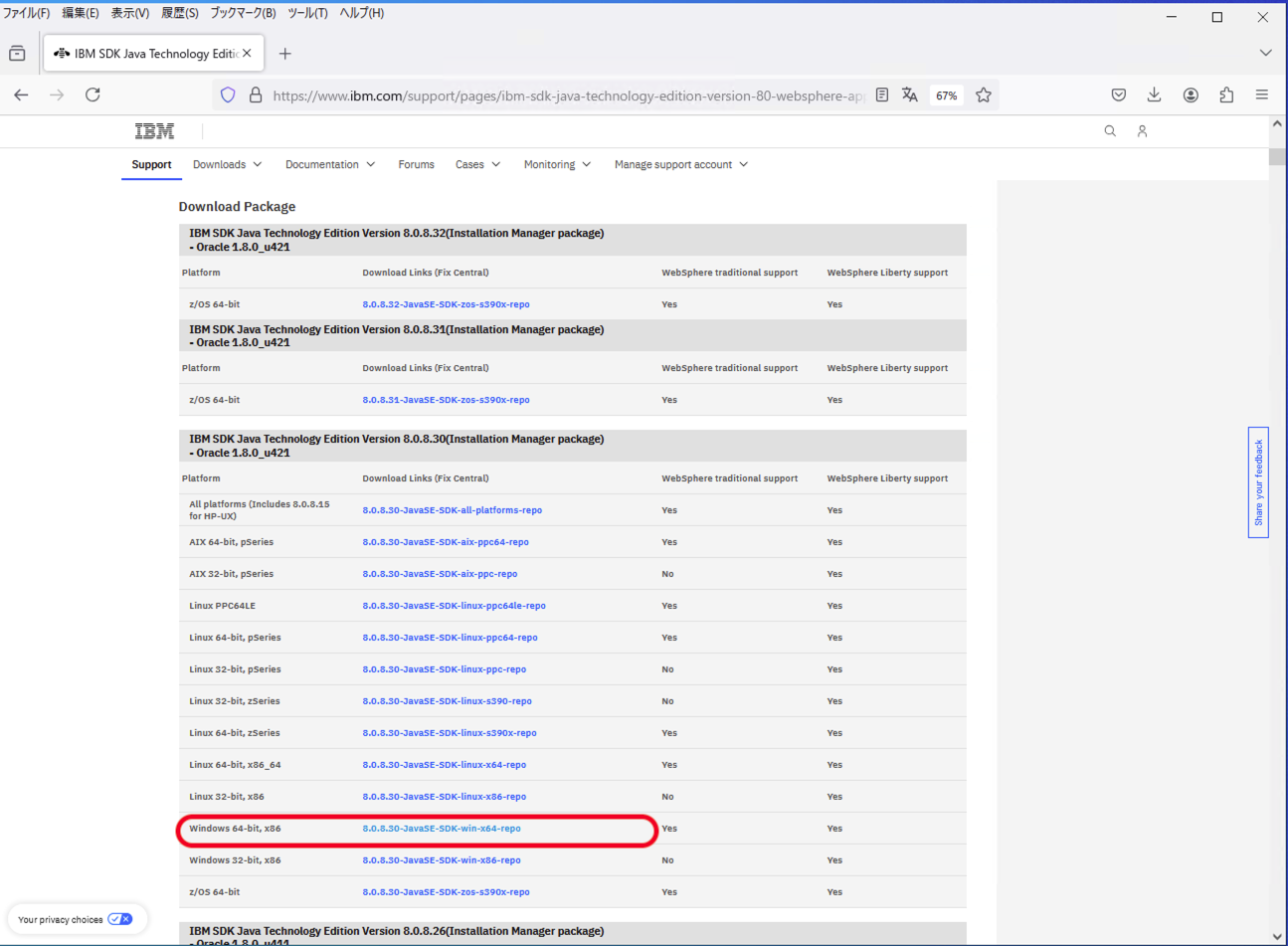Open the Firefox application menu
Viewport: 1288px width, 946px height.
point(1261,95)
